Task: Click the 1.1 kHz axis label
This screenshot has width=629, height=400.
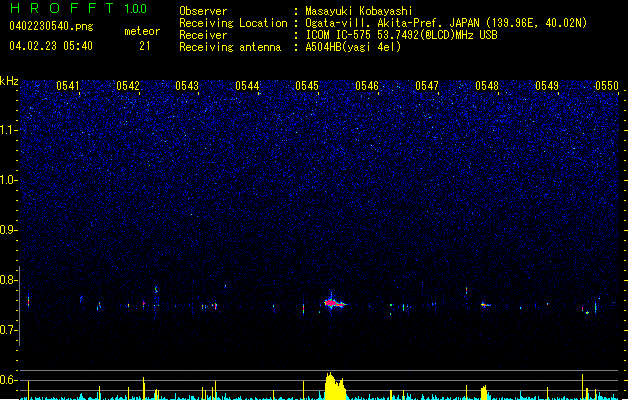Action: [x=9, y=130]
